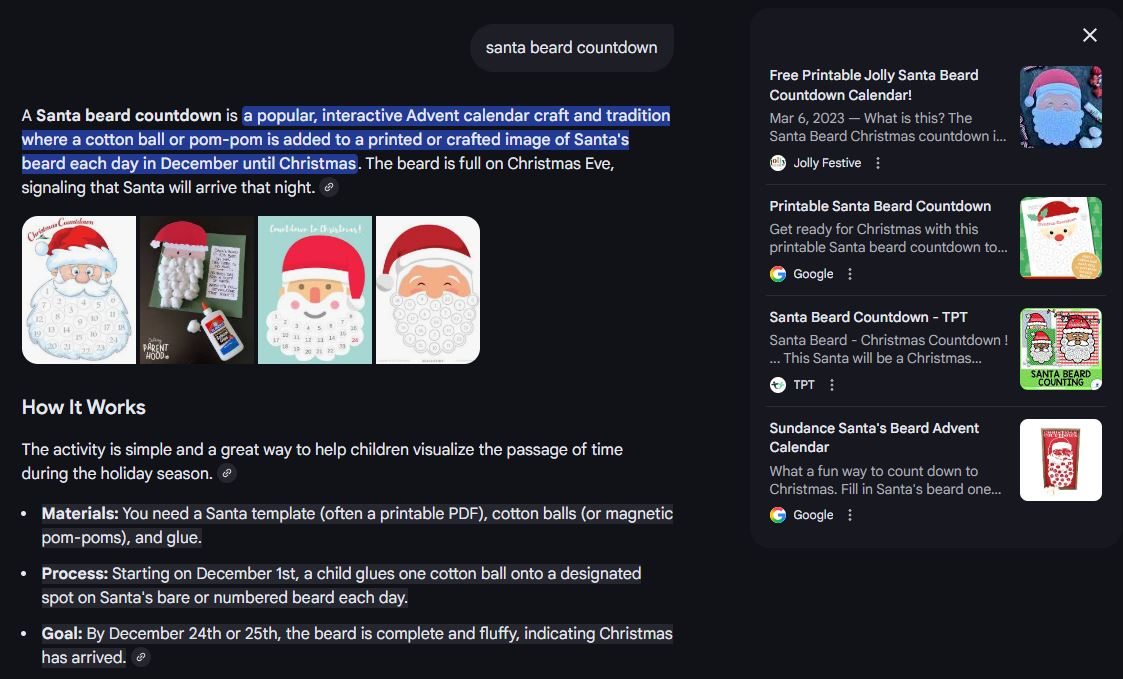Image resolution: width=1123 pixels, height=679 pixels.
Task: Click the santa beard countdown search field
Action: pos(571,47)
